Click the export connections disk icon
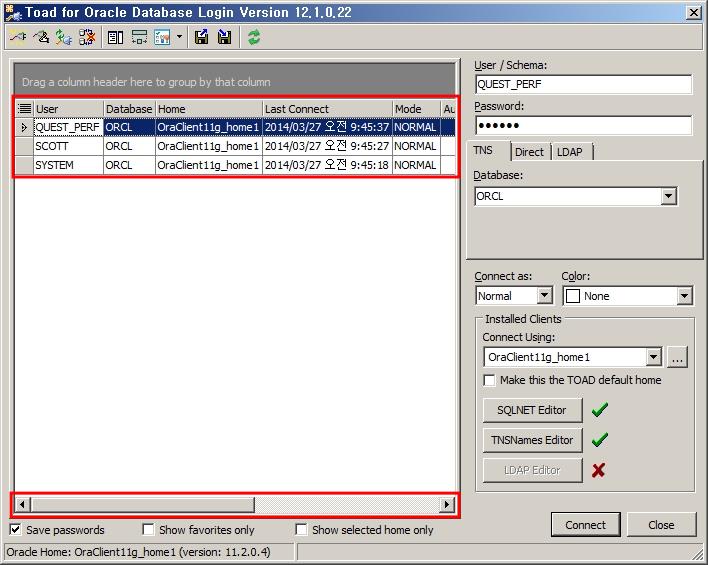 [x=202, y=37]
